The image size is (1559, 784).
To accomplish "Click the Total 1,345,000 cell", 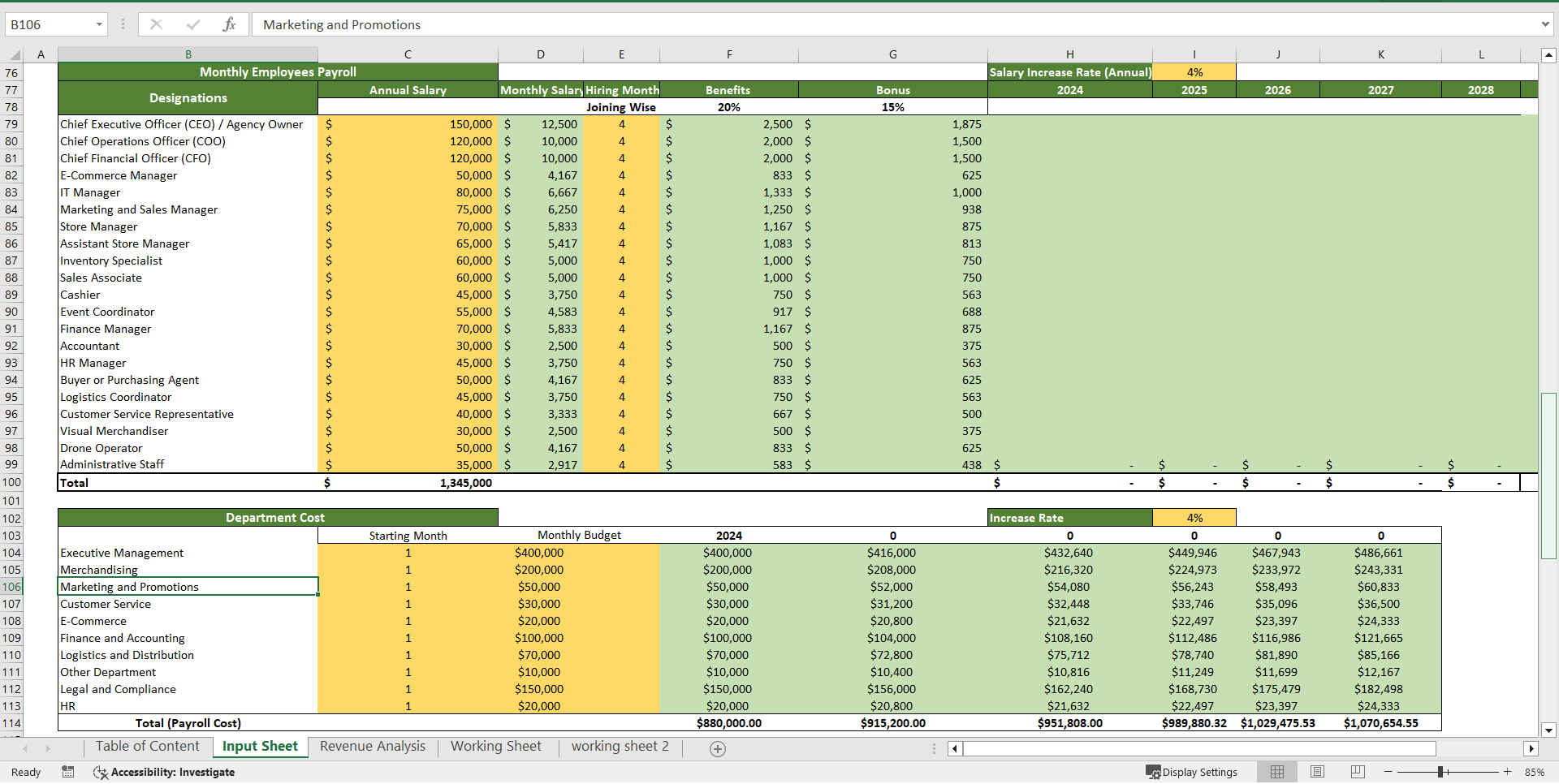I will coord(408,482).
